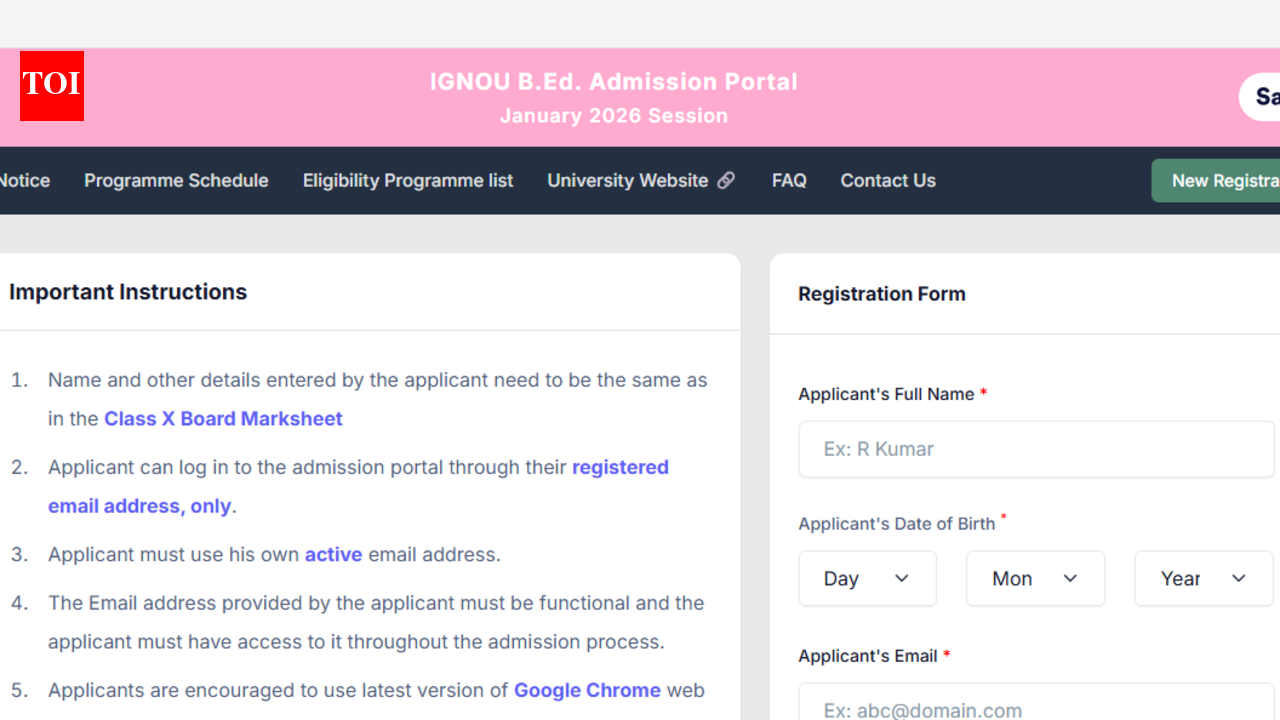Open the Class X Board Marksheet link
The width and height of the screenshot is (1280, 720).
click(x=223, y=418)
